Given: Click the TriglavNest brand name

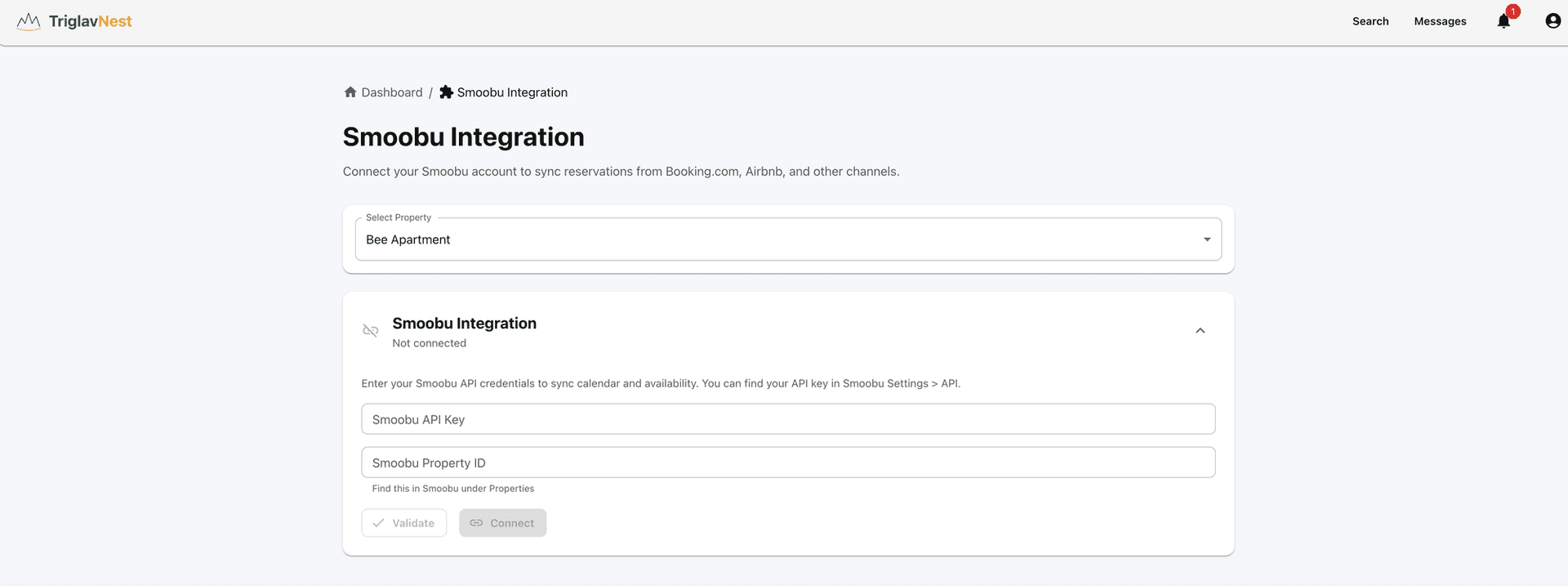Looking at the screenshot, I should pyautogui.click(x=90, y=21).
